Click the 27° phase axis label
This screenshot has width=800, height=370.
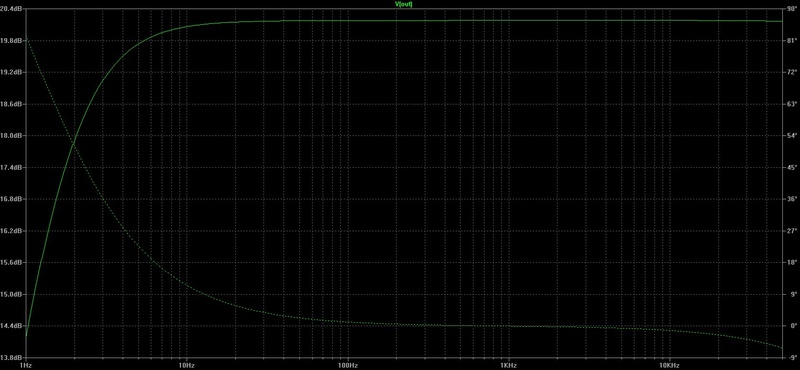[x=792, y=231]
